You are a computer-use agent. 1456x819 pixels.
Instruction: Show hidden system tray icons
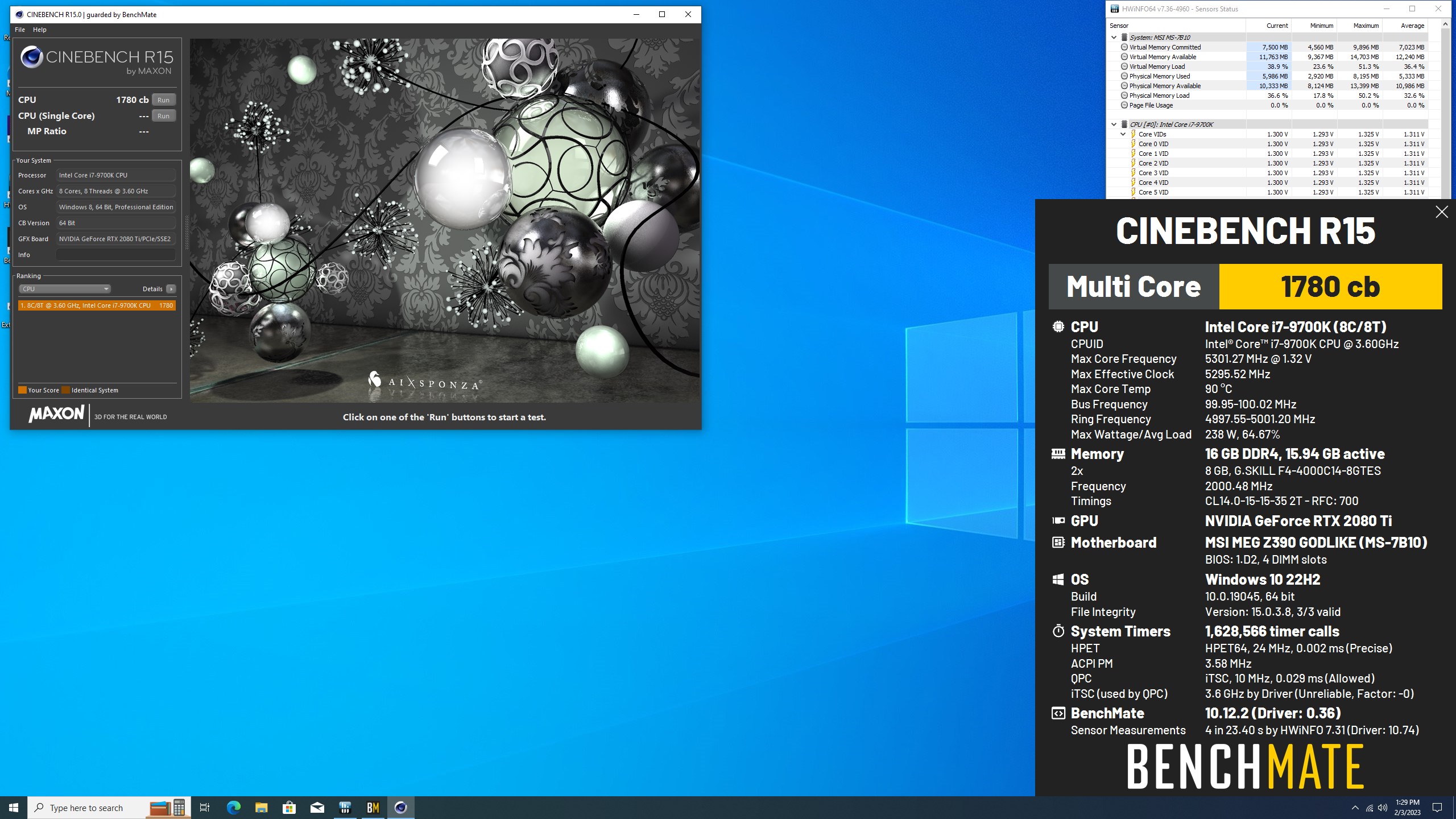point(1355,808)
